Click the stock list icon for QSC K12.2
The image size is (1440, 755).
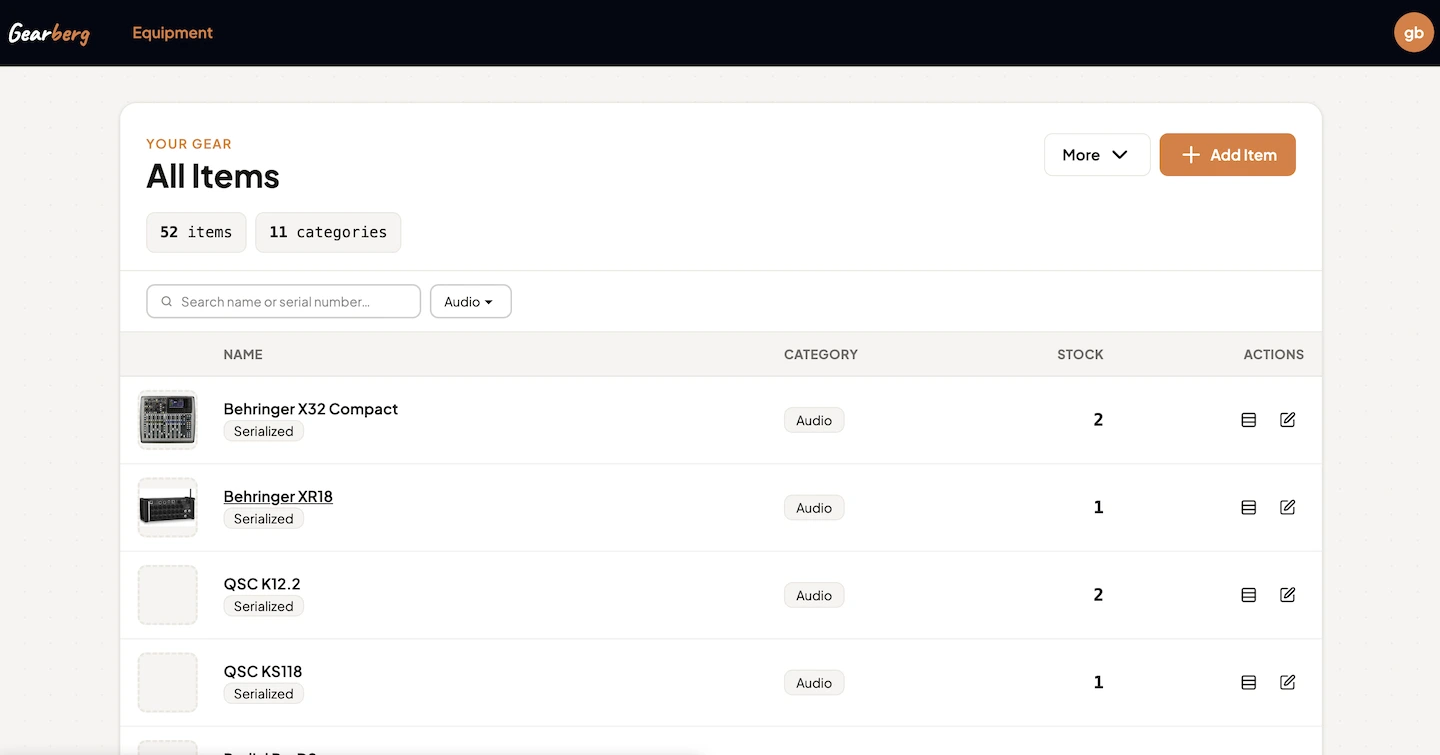(x=1248, y=595)
